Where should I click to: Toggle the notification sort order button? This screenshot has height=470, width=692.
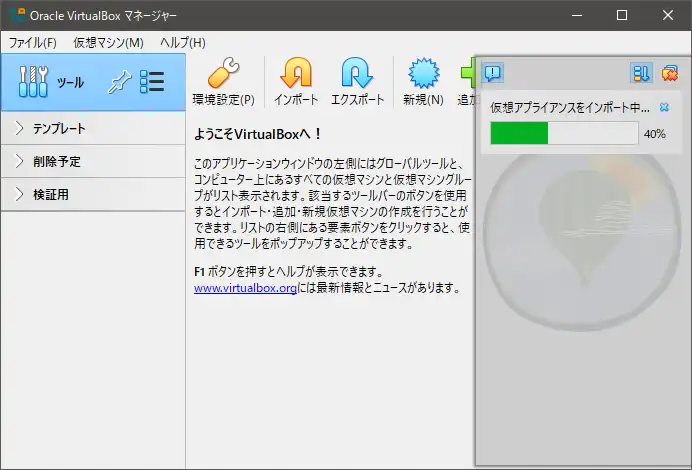pos(641,73)
